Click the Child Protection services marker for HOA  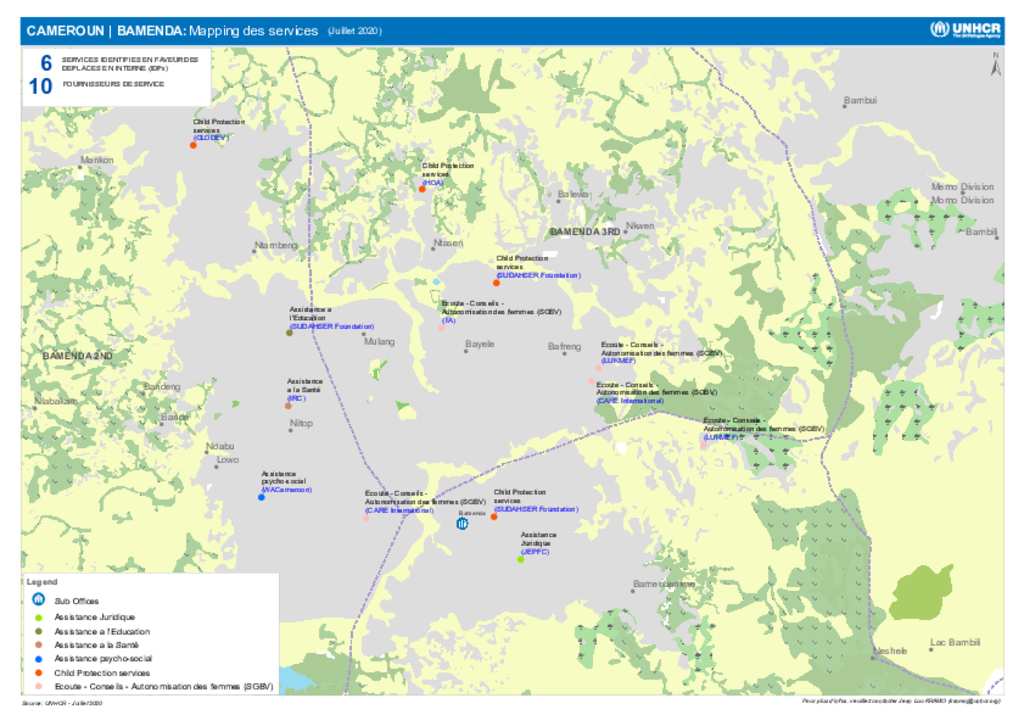422,187
